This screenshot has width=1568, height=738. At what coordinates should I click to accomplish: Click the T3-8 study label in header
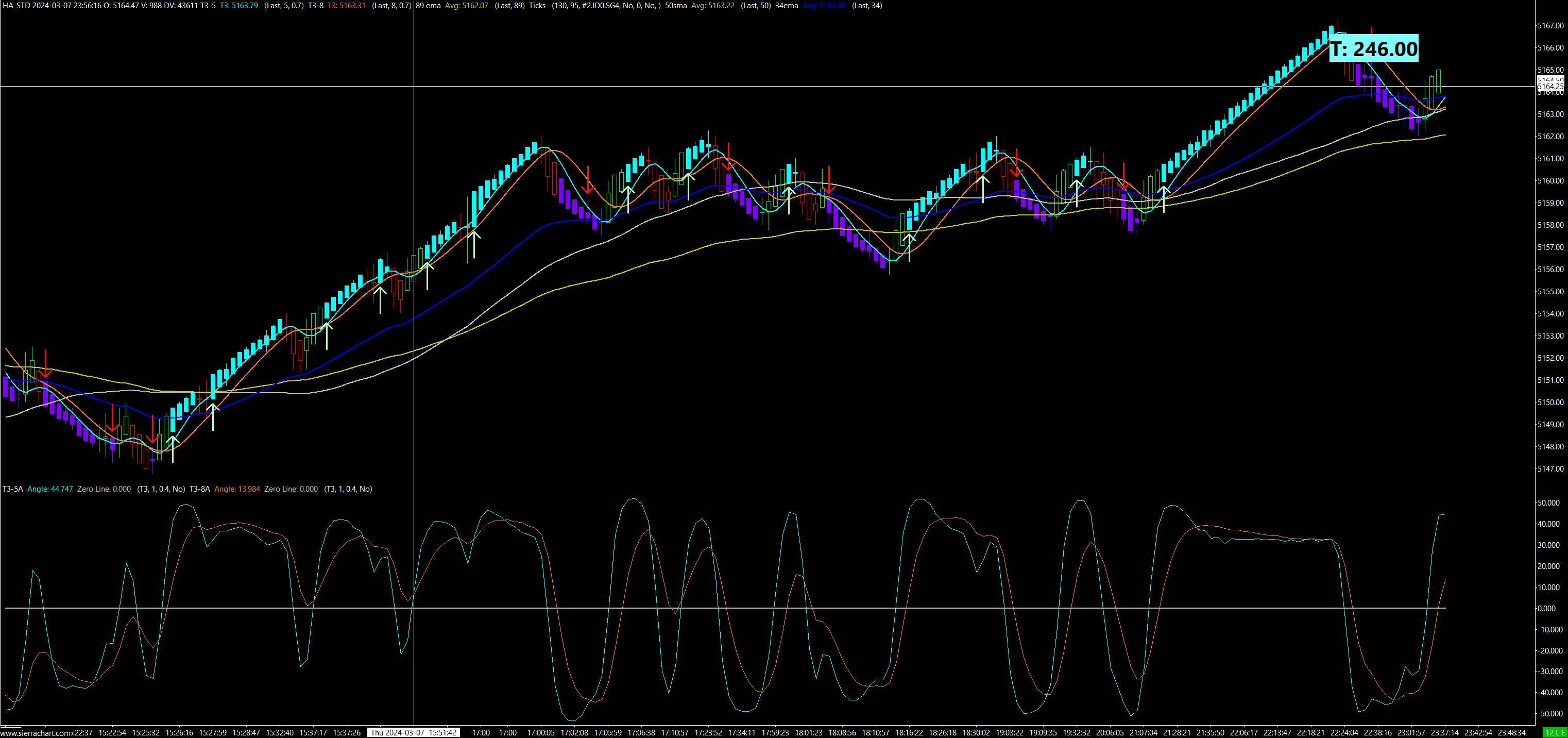pyautogui.click(x=315, y=6)
